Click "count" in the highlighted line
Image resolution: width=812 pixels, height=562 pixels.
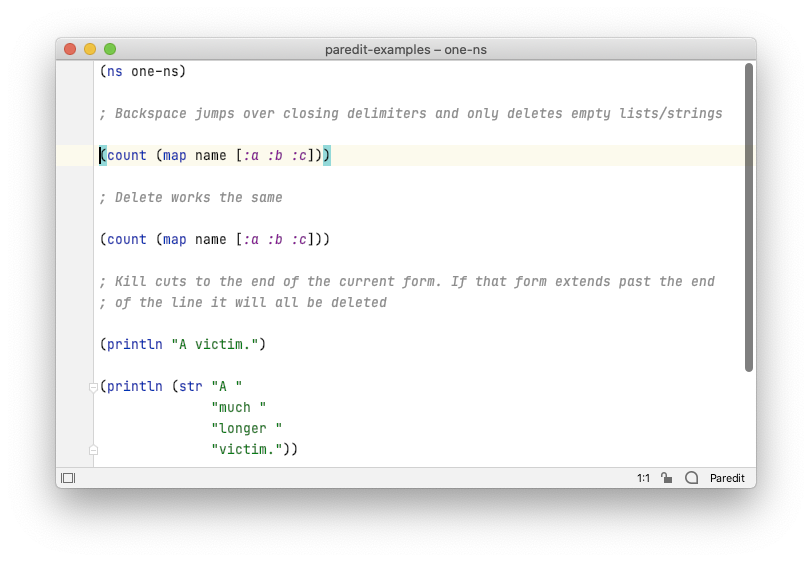tap(127, 155)
